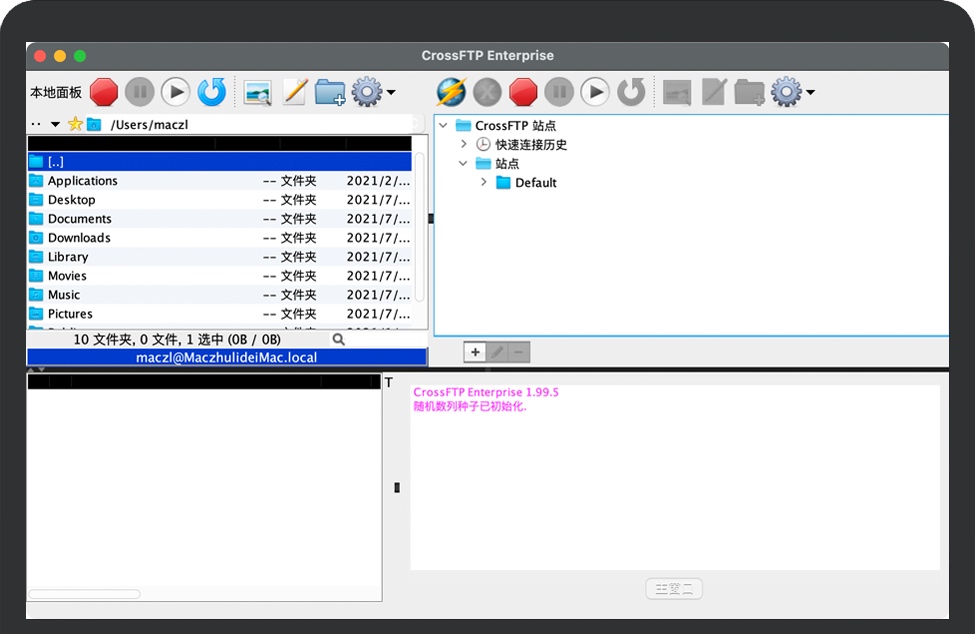Create new folder via folder-plus icon
This screenshot has height=634, width=975.
(x=329, y=91)
